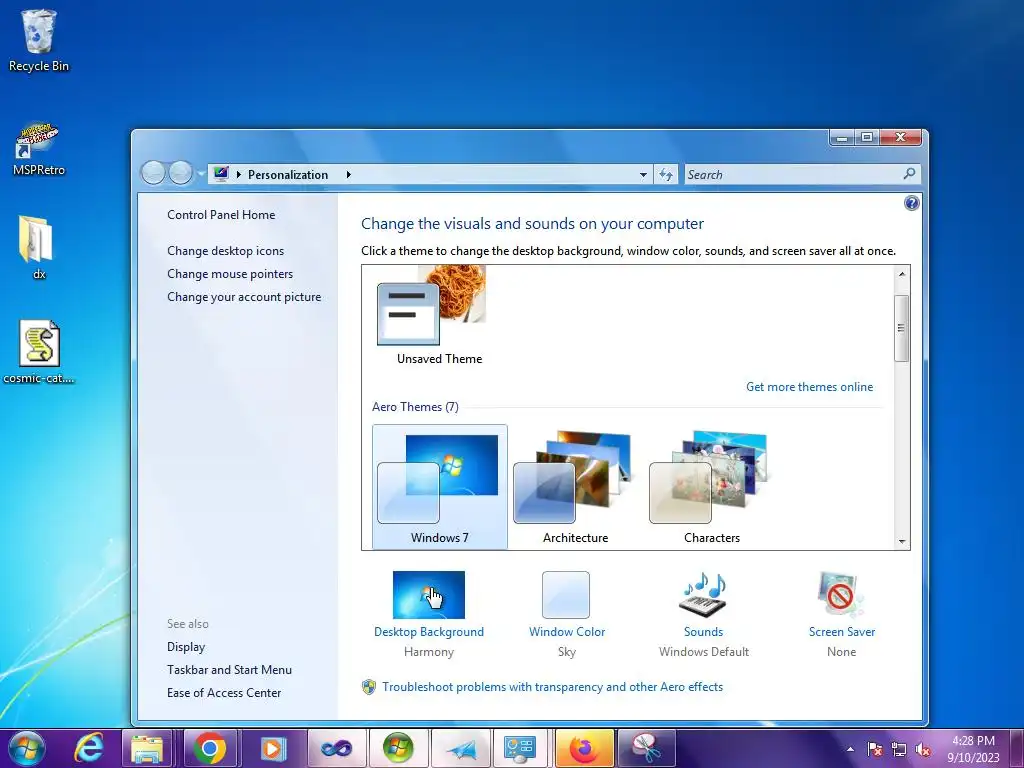Screen dimensions: 1024x768
Task: Click the theme list scrollbar thumb
Action: click(901, 328)
